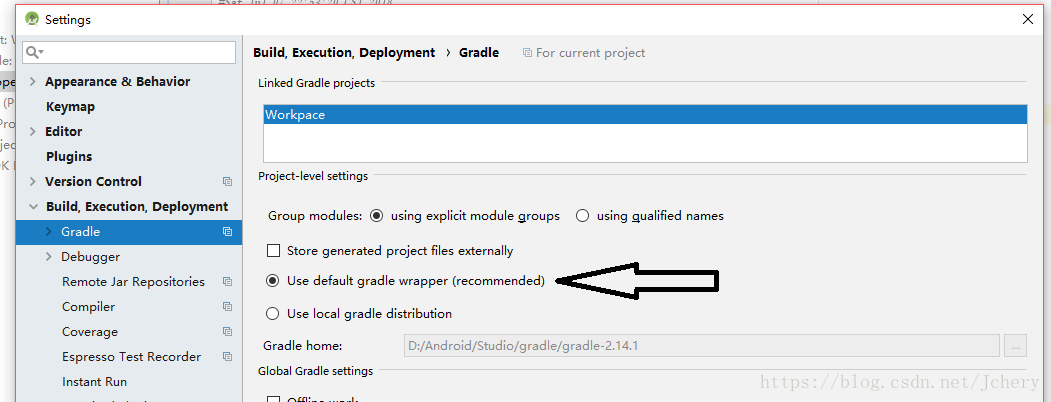Select 'Use local gradle distribution' option
The image size is (1051, 402).
pos(272,314)
